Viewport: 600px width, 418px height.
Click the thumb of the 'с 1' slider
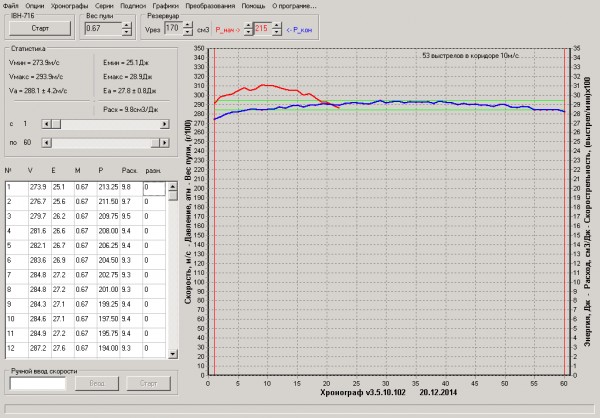coord(56,124)
